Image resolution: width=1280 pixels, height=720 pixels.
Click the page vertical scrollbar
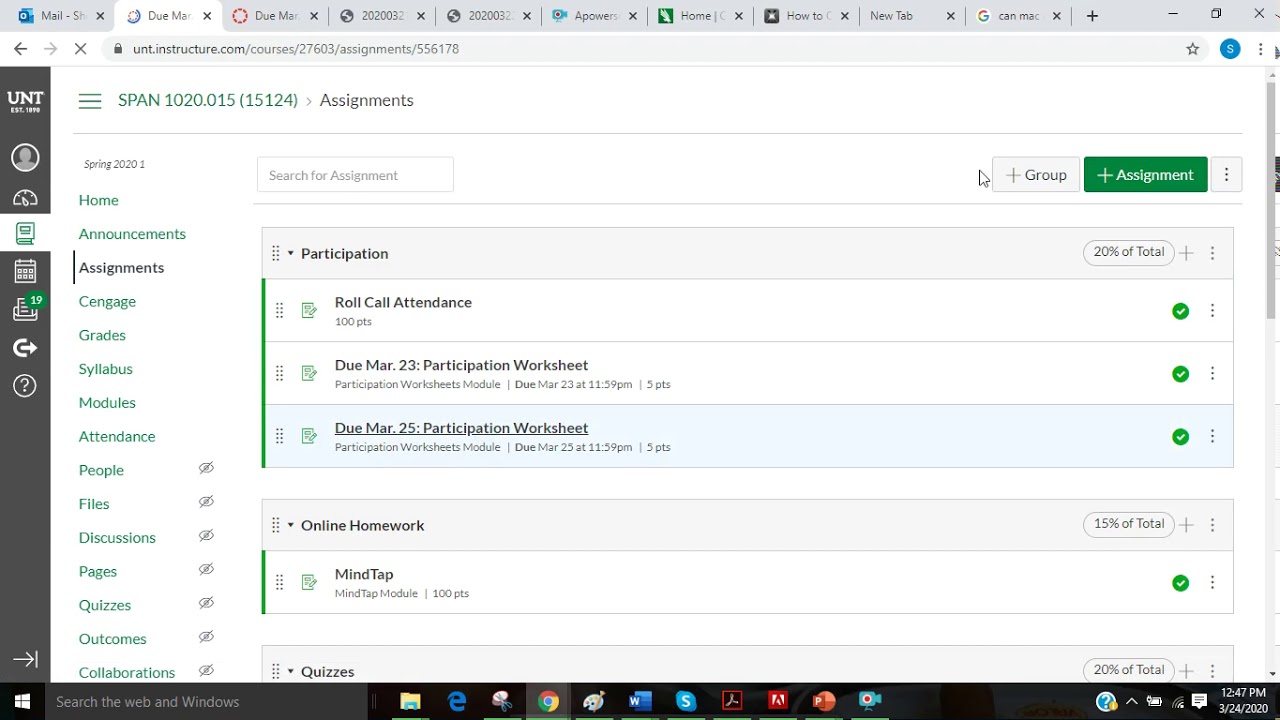[x=1271, y=200]
